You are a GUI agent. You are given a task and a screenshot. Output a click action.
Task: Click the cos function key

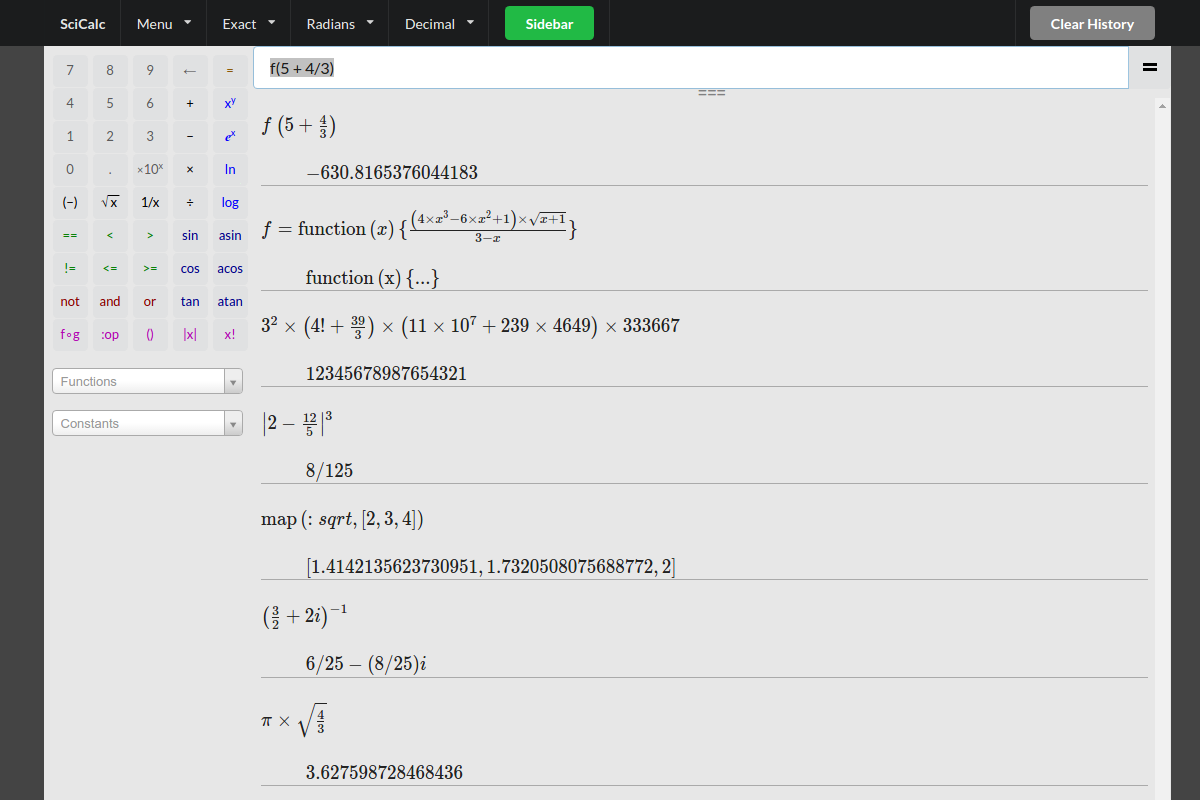(x=190, y=269)
